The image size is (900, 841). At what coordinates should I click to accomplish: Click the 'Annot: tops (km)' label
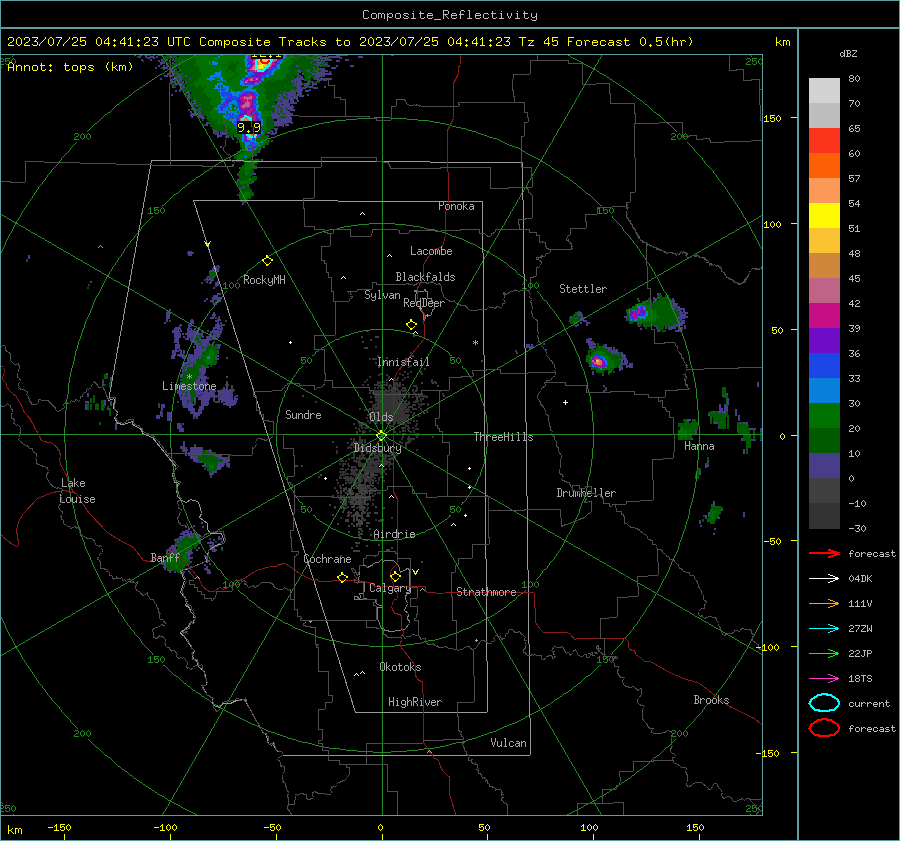click(x=70, y=67)
